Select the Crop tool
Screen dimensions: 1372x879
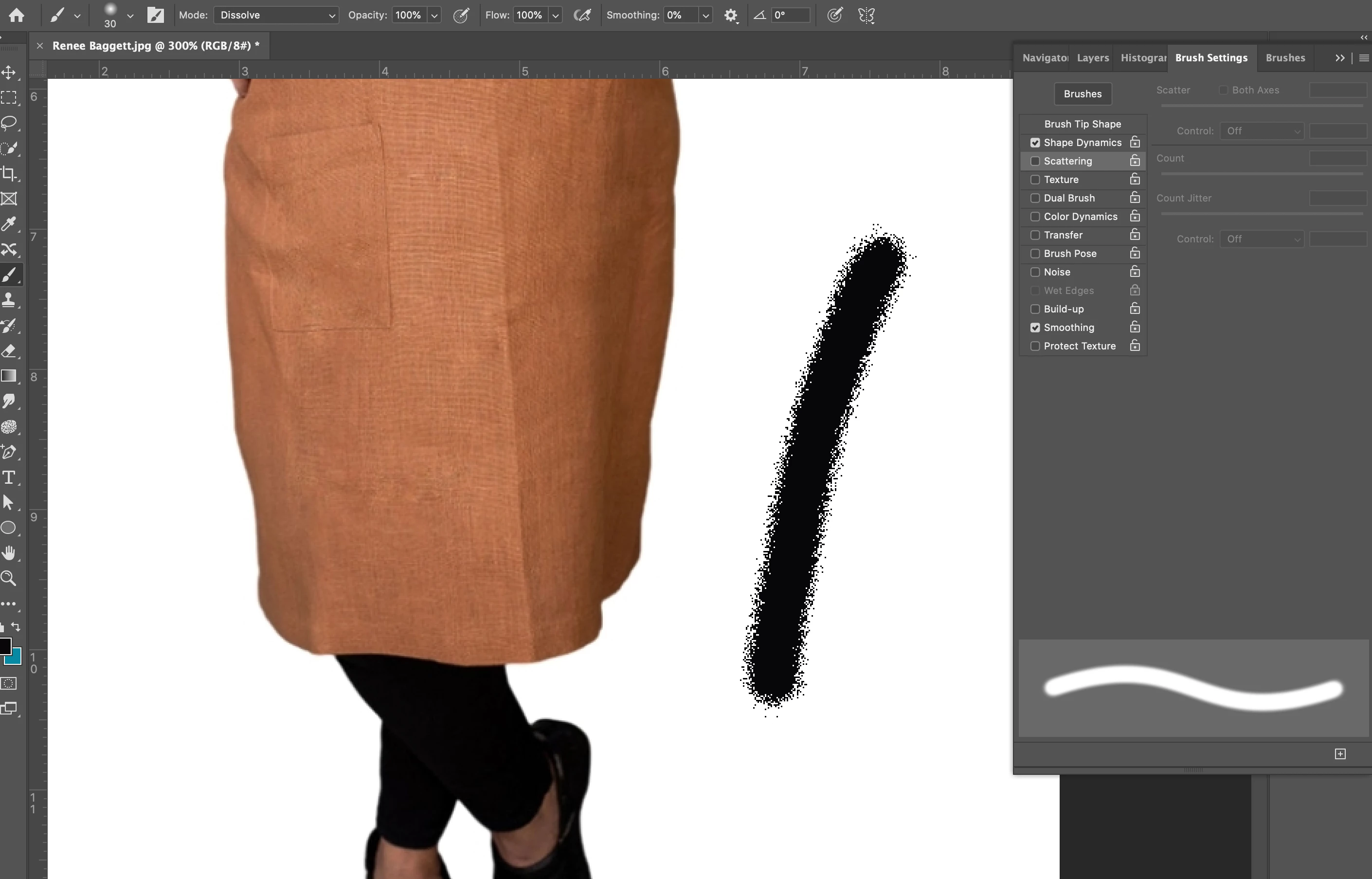coord(9,173)
